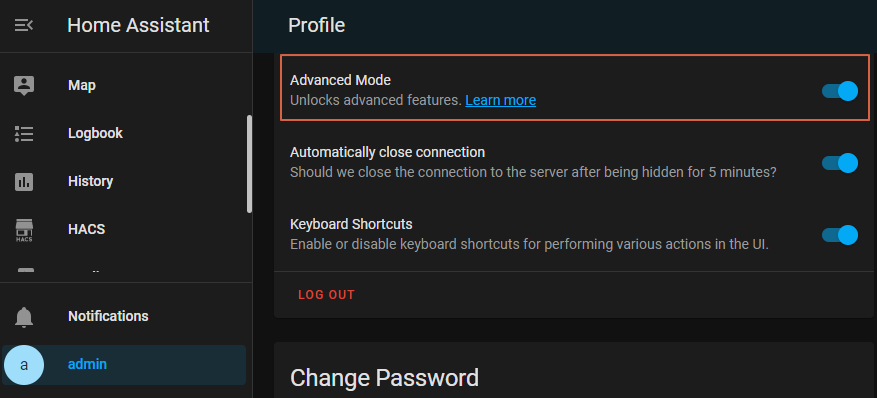Click the Logbook list icon
The width and height of the screenshot is (877, 398).
[24, 134]
